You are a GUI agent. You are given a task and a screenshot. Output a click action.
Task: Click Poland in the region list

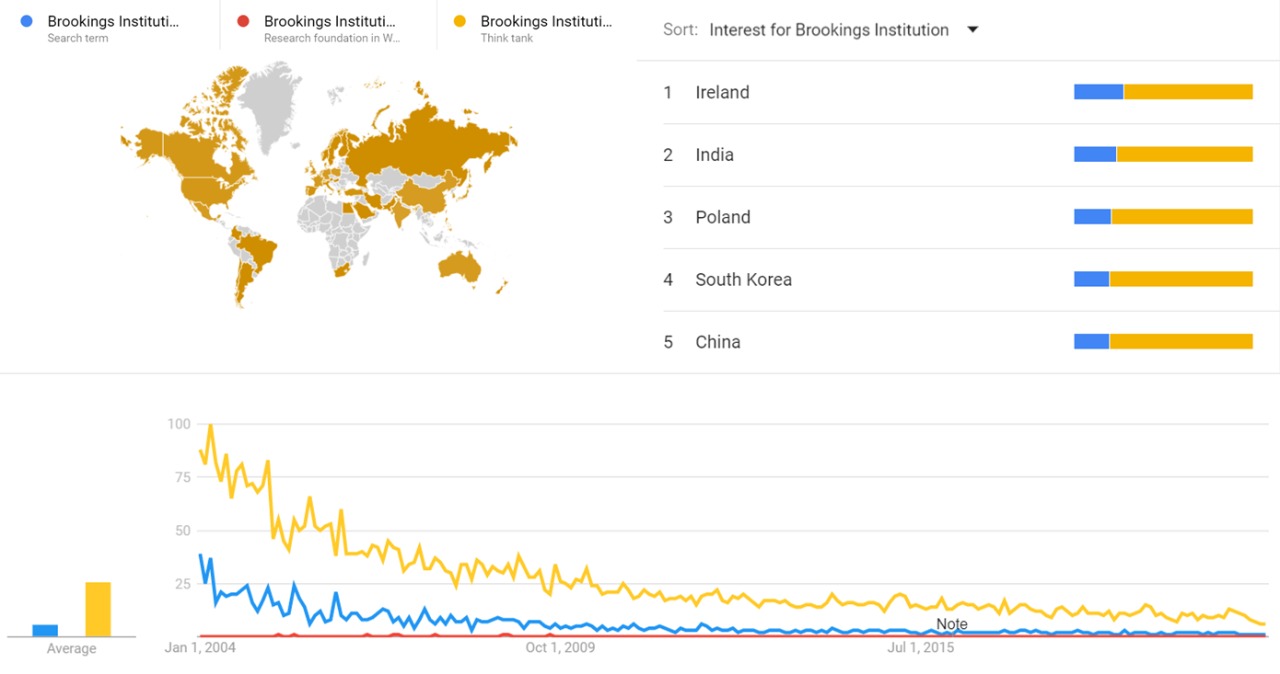tap(722, 217)
